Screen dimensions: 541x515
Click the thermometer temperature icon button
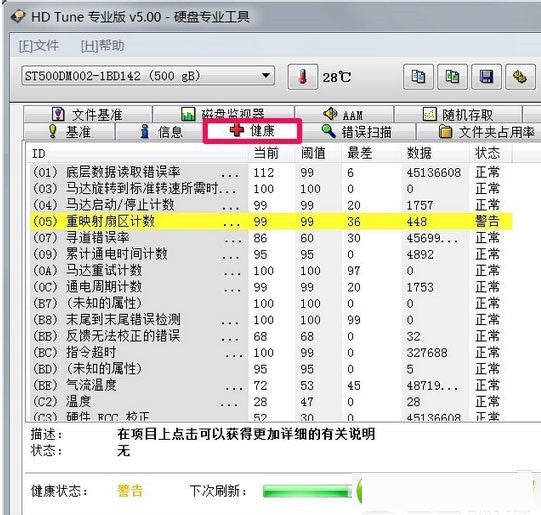pos(303,77)
